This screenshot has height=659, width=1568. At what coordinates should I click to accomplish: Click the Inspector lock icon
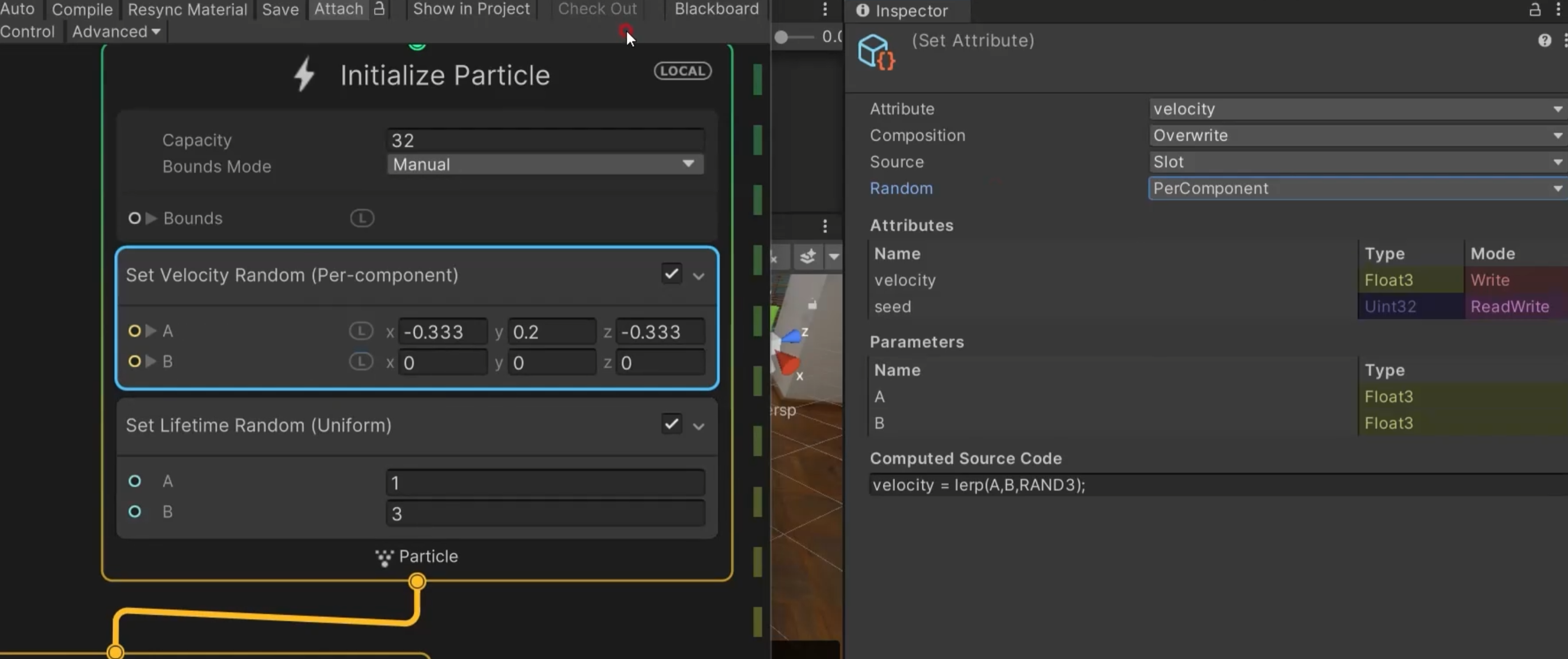pos(1535,10)
